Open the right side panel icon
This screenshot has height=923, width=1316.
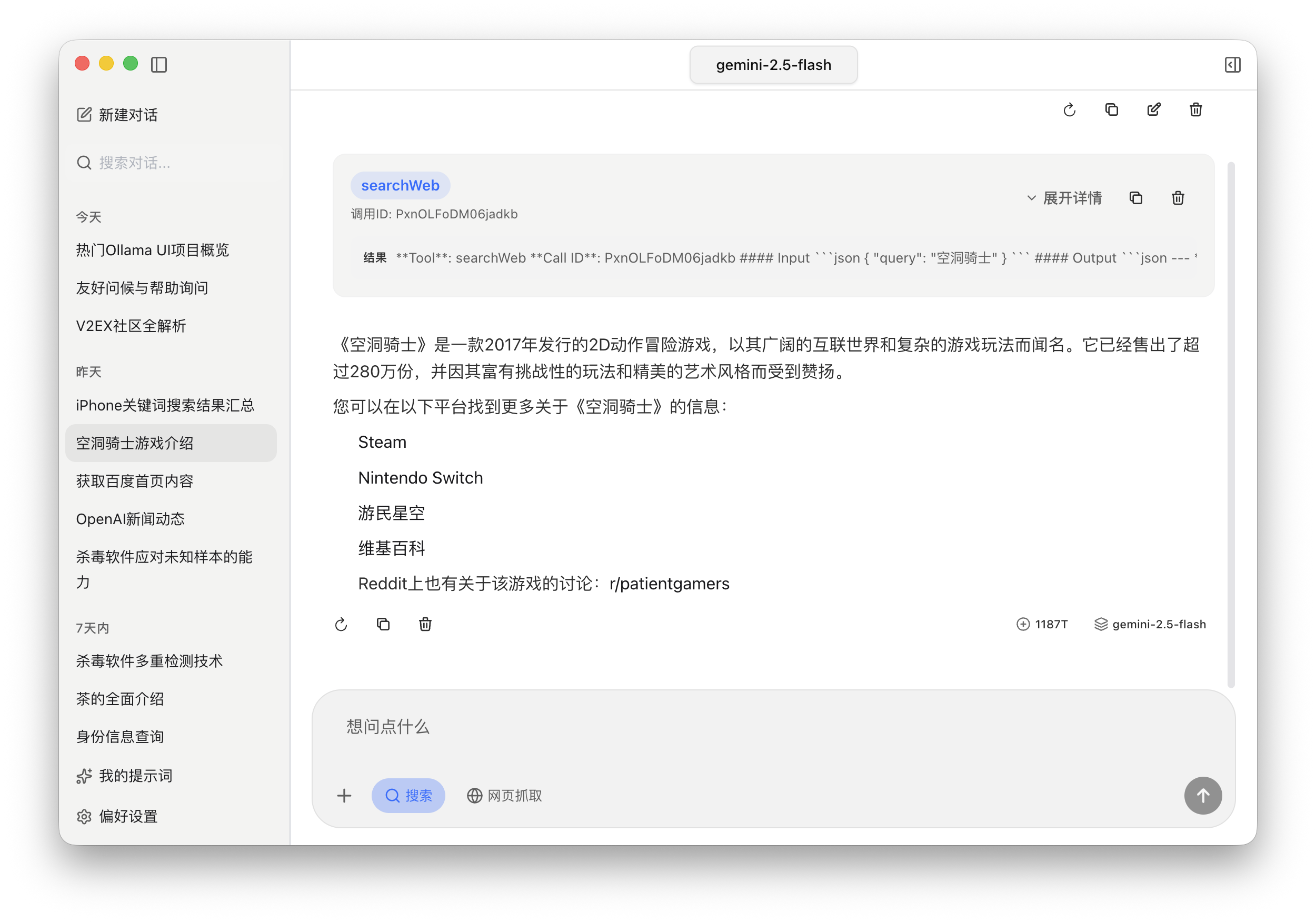coord(1232,64)
